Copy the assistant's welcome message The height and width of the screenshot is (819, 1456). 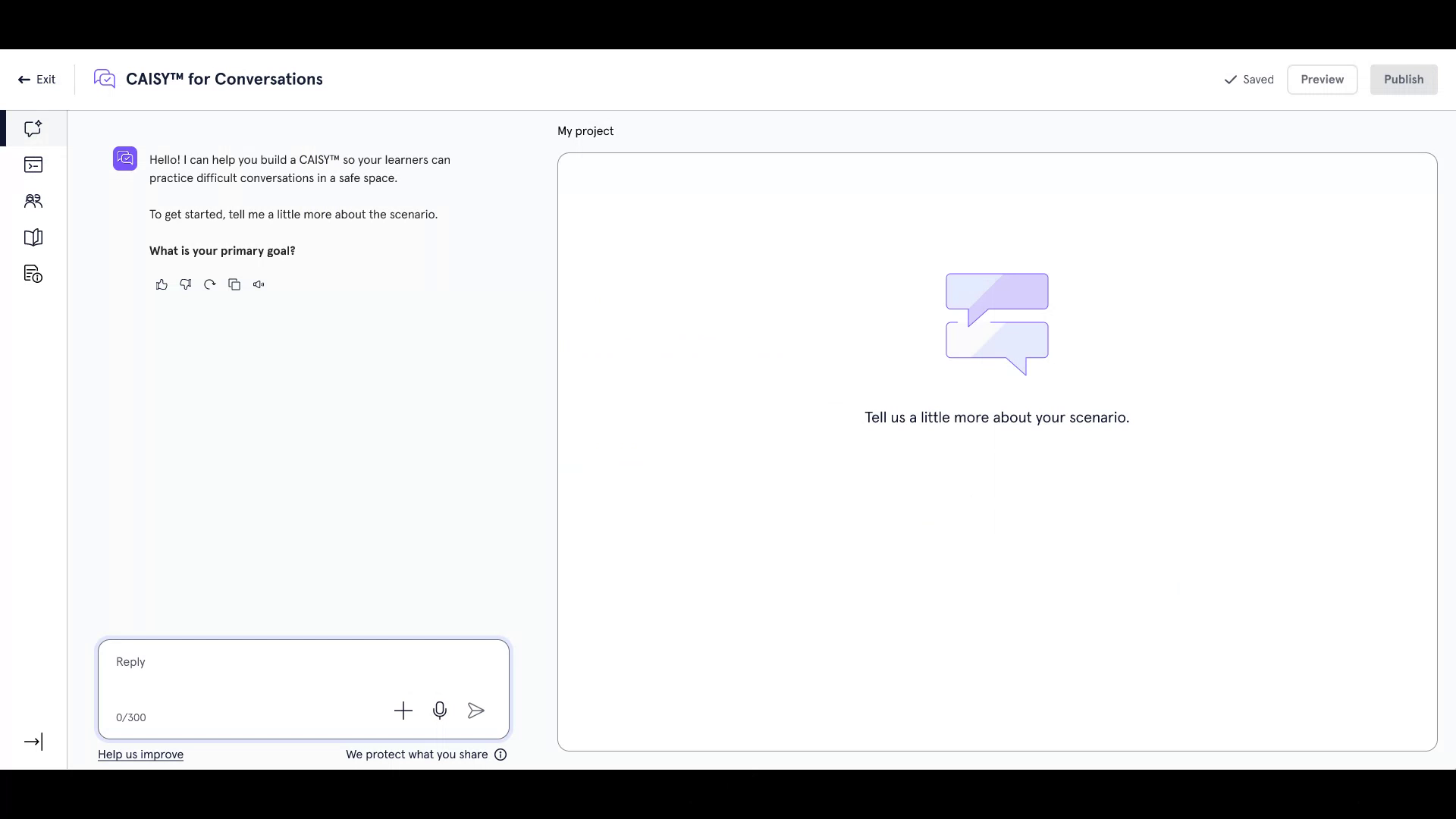pyautogui.click(x=234, y=284)
